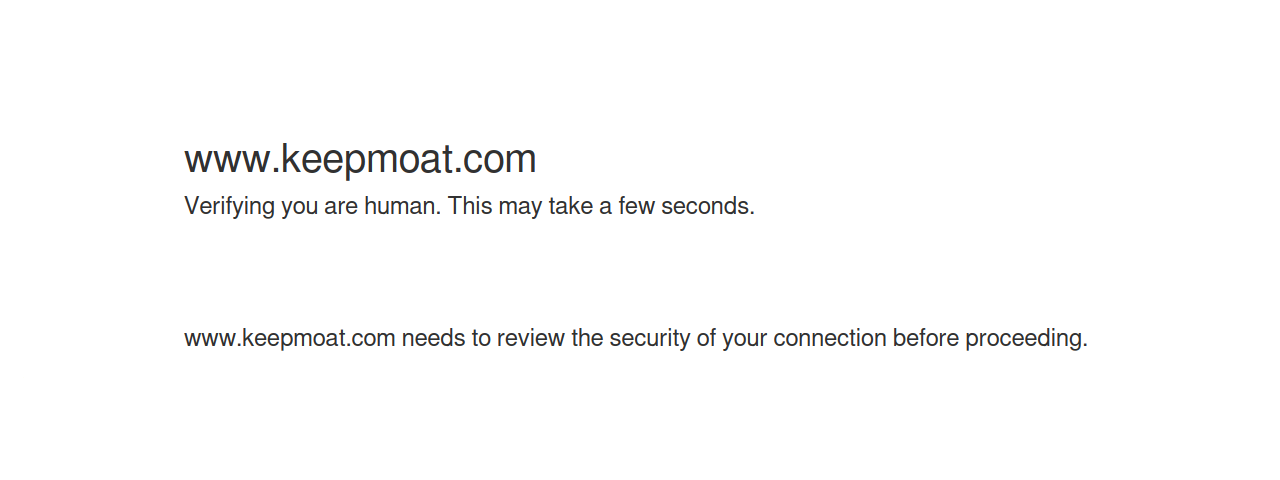The width and height of the screenshot is (1280, 480).
Task: Click the word 'few' in the subtitle
Action: click(636, 206)
